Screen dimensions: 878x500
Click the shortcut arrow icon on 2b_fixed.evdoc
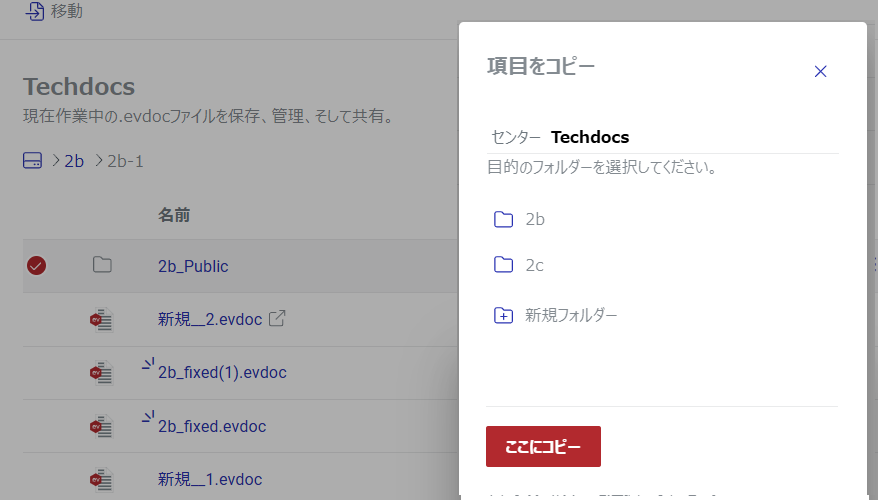click(148, 417)
